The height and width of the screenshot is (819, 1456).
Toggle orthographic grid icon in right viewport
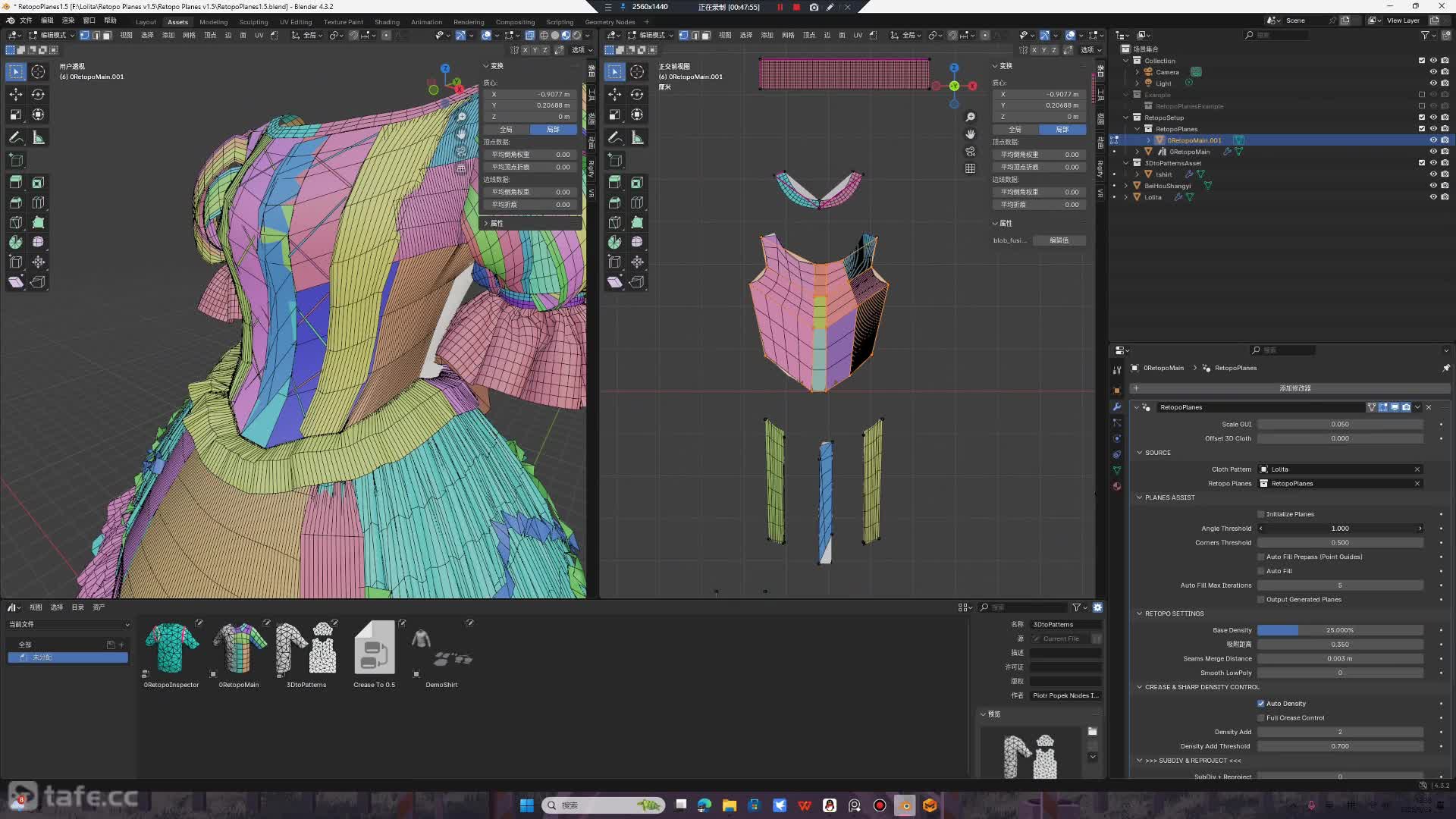(x=970, y=168)
